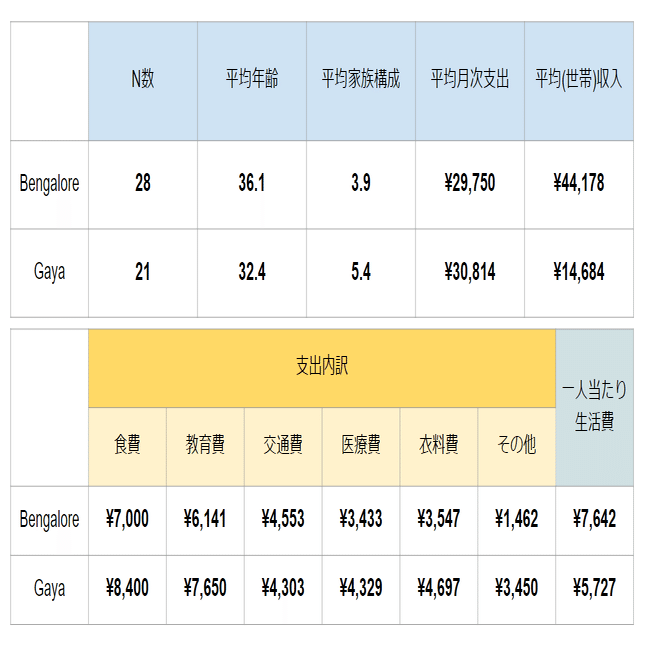This screenshot has width=649, height=649.
Task: Select the その他 column header
Action: click(x=516, y=445)
